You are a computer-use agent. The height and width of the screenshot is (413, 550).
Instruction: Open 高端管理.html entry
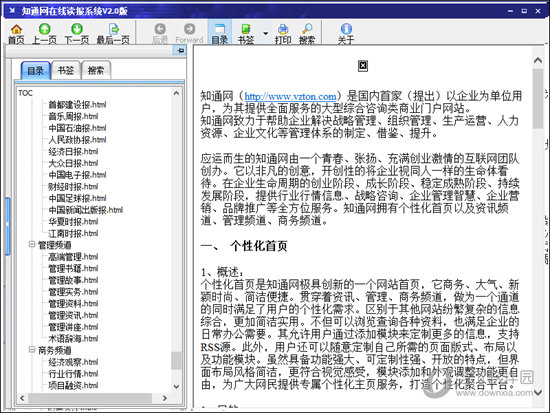73,257
